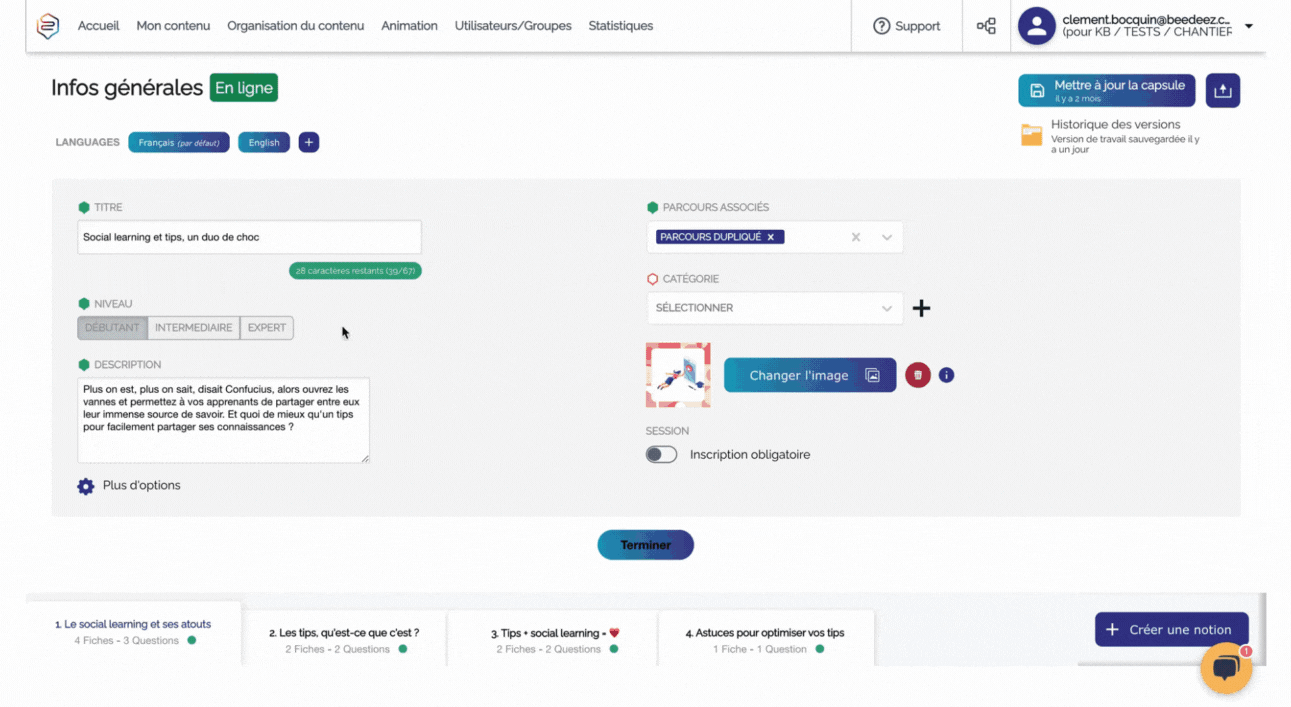Expand the Parcours associés dropdown arrow
Image resolution: width=1291 pixels, height=707 pixels.
click(886, 237)
